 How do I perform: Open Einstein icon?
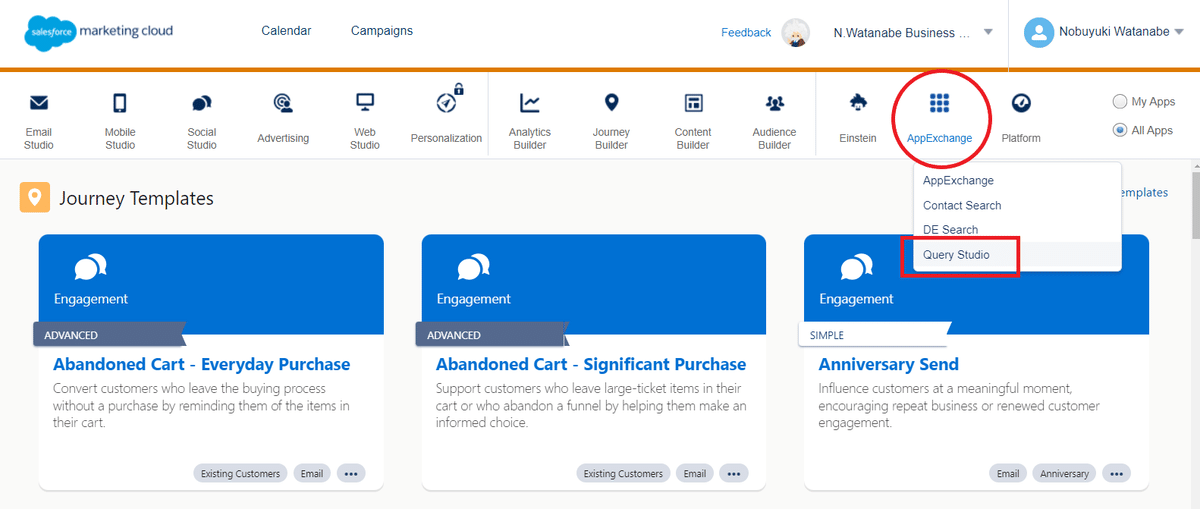(x=858, y=102)
